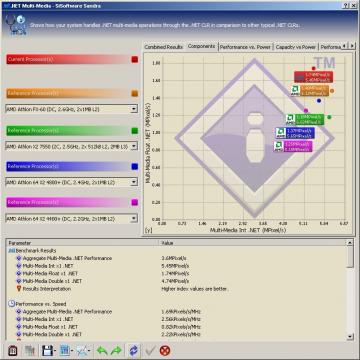This screenshot has width=360, height=360.
Task: Click the blue data point on the chart
Action: [x=319, y=101]
